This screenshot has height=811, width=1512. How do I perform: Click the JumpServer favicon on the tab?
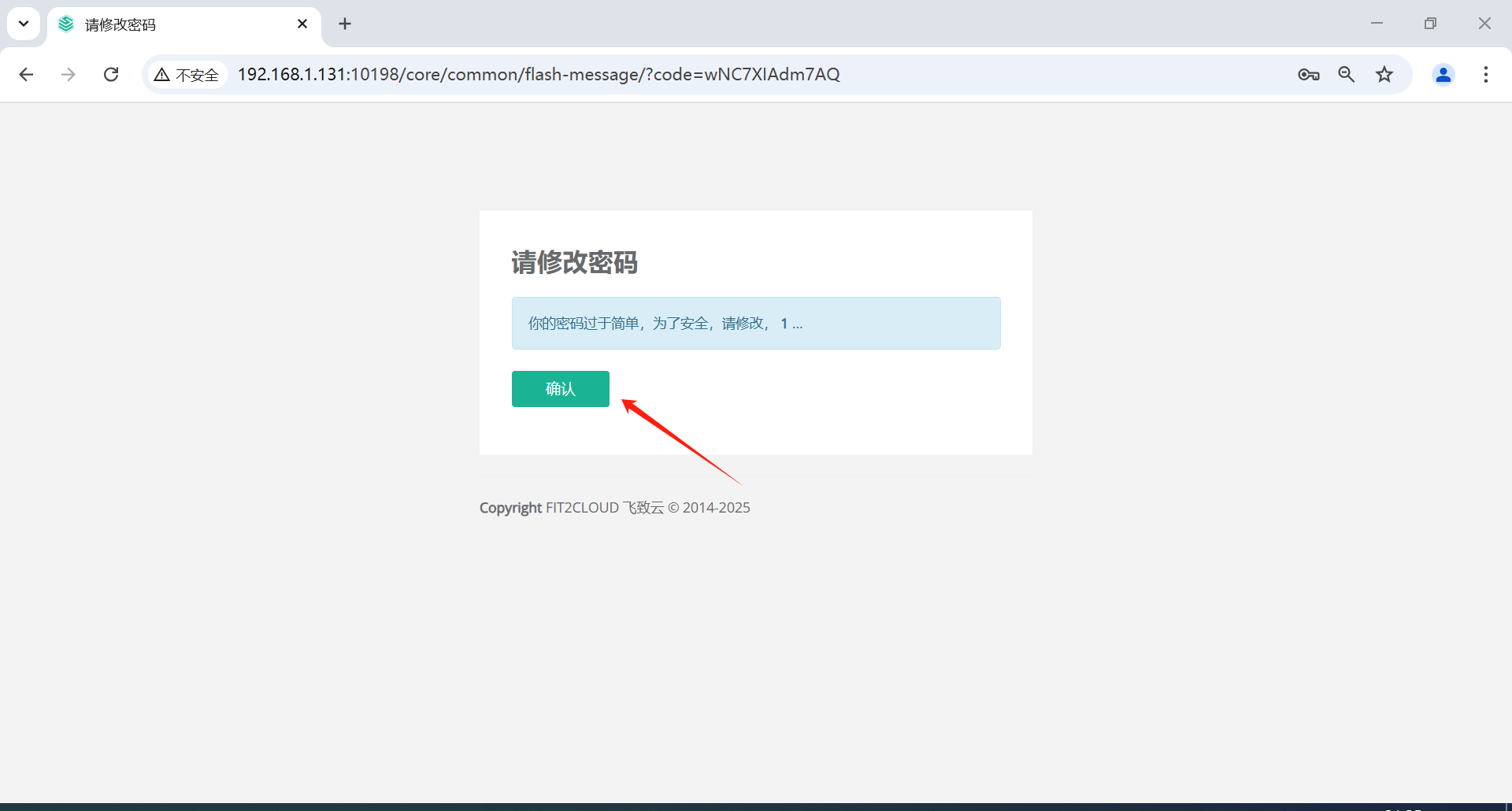pos(66,24)
